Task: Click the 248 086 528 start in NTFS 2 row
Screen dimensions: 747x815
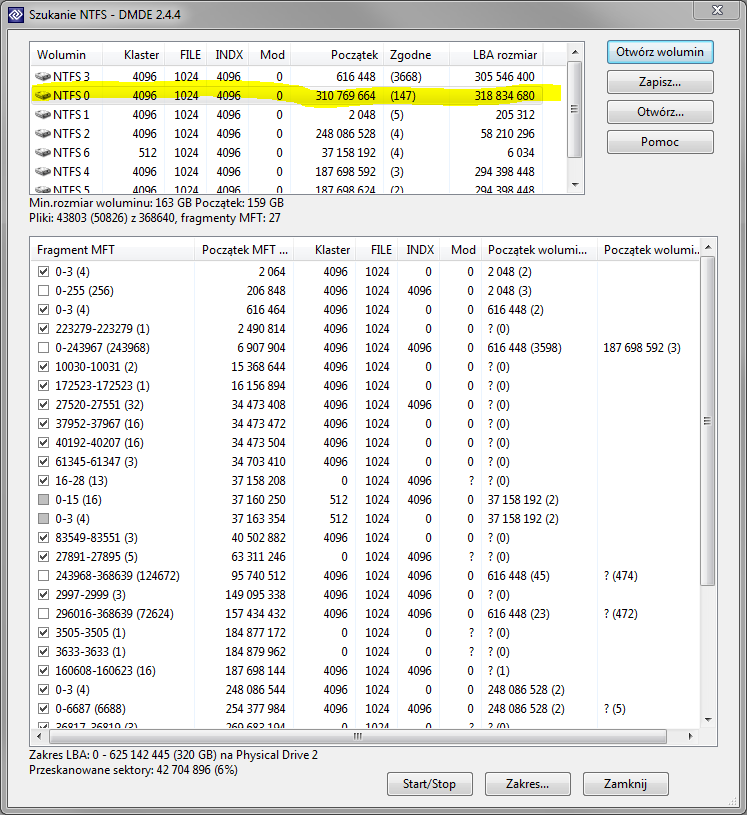Action: pos(345,134)
